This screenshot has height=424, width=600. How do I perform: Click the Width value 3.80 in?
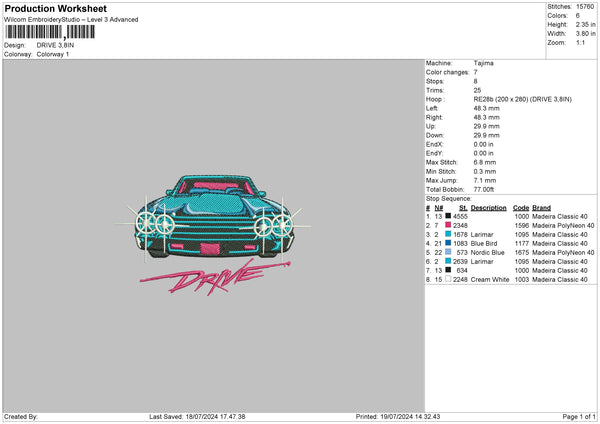click(x=585, y=34)
